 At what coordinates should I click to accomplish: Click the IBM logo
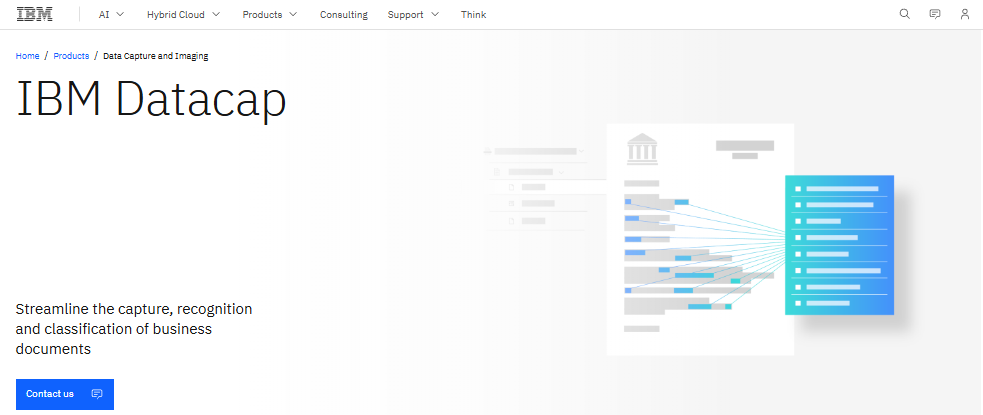(34, 14)
